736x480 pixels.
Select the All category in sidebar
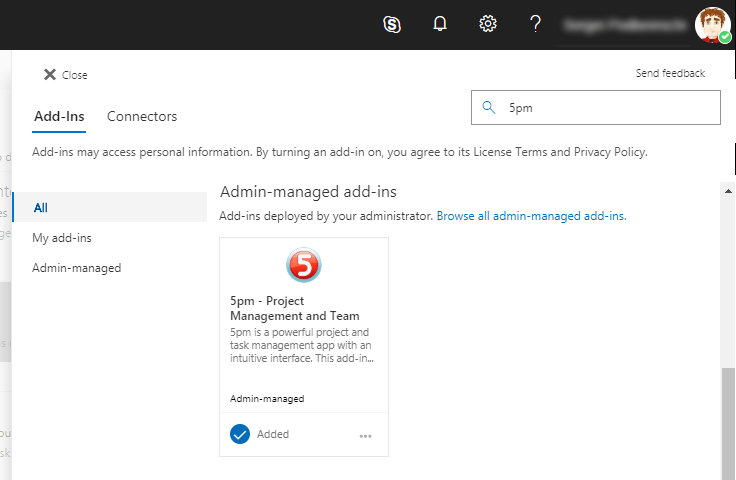[x=40, y=208]
